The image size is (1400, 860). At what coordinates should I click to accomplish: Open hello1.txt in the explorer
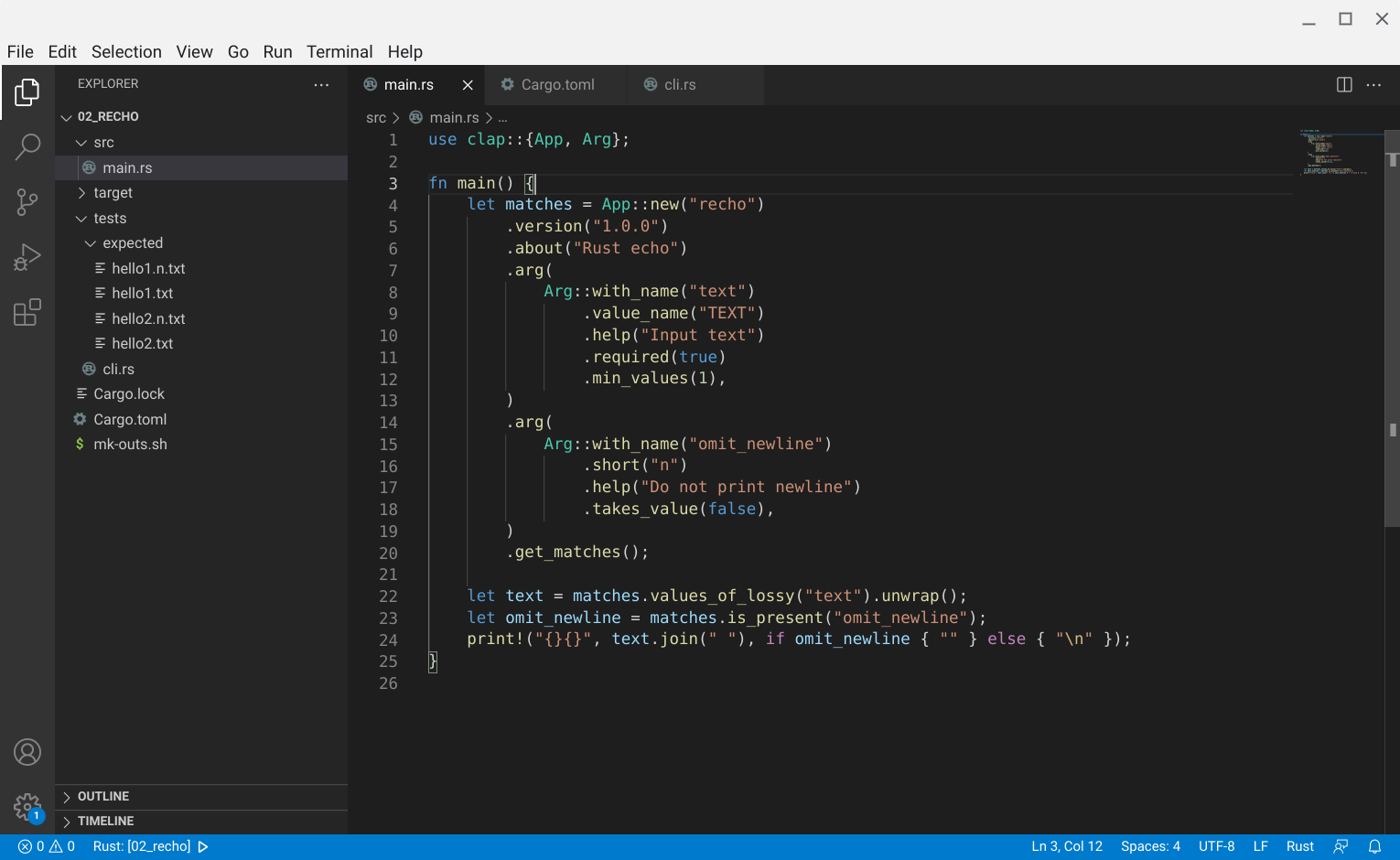tap(142, 293)
